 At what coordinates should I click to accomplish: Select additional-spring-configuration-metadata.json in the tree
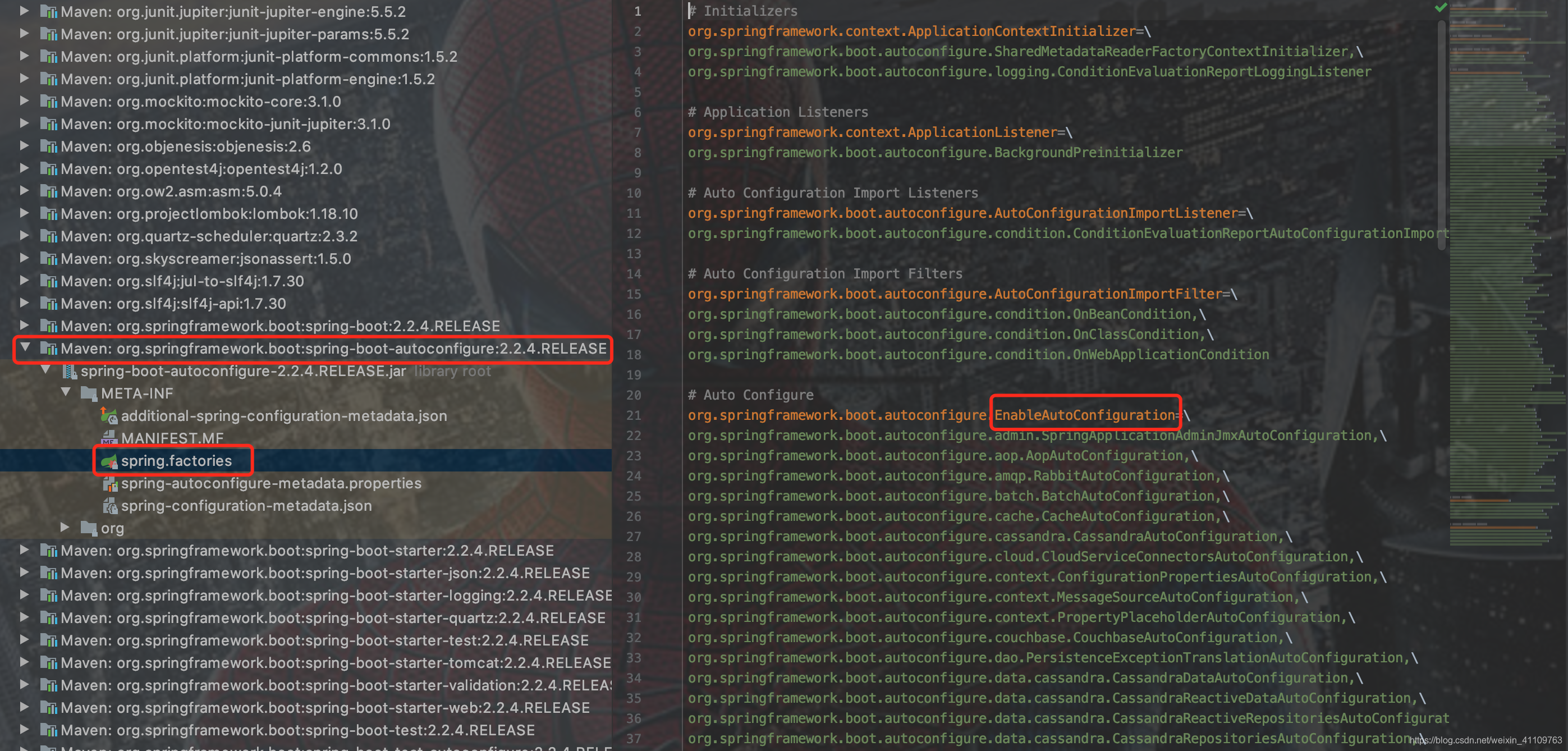pyautogui.click(x=285, y=416)
